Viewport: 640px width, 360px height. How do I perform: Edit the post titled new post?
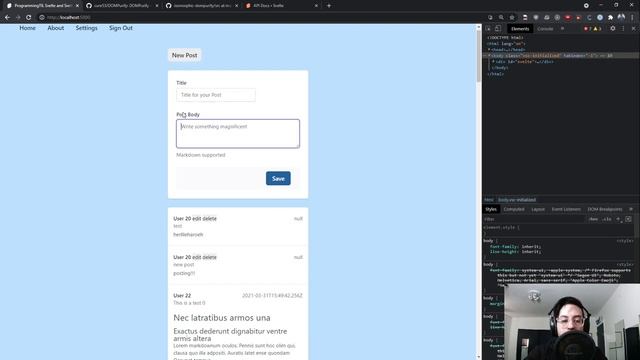click(197, 257)
